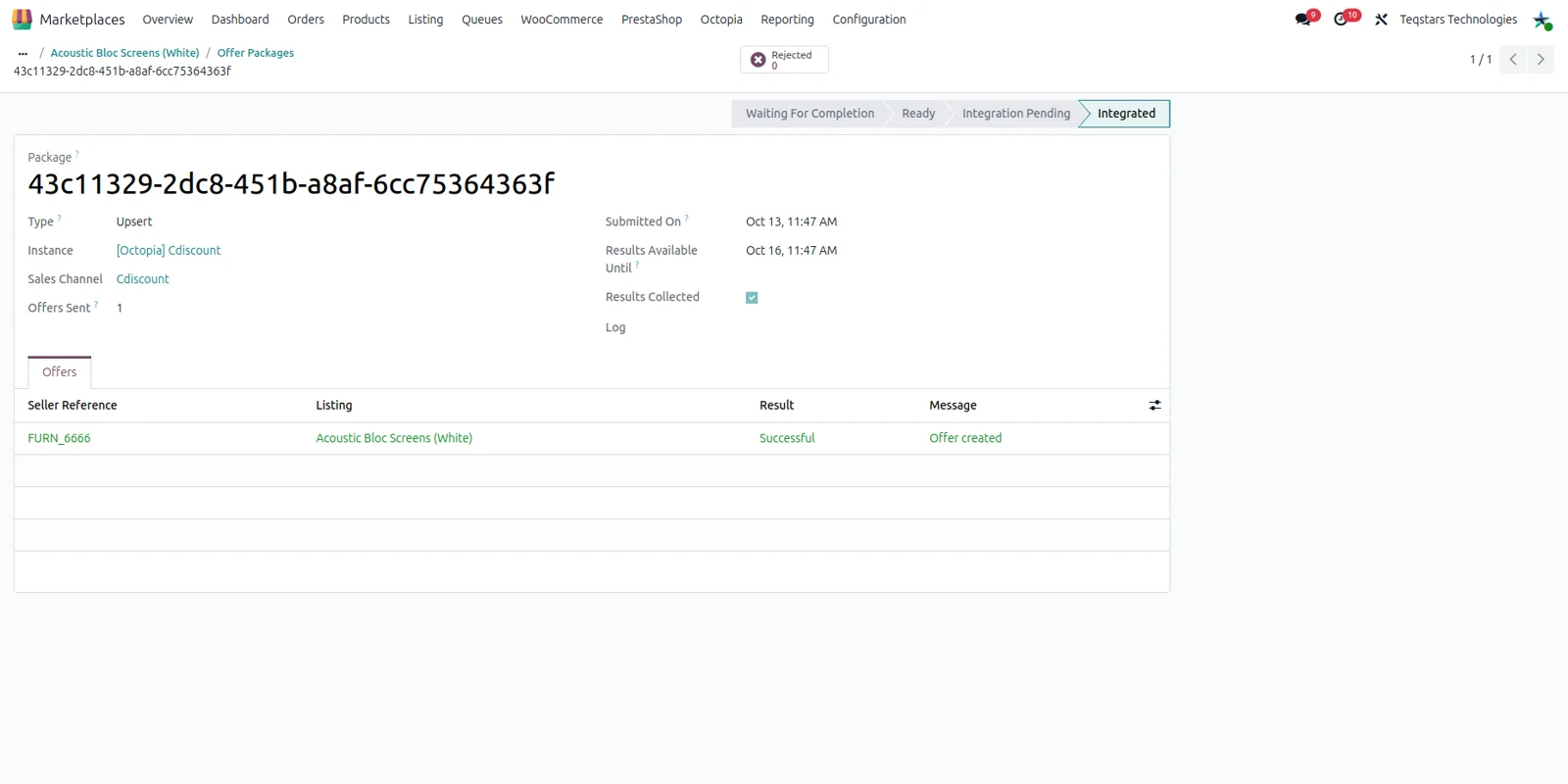Go to previous record arrow

[x=1513, y=60]
